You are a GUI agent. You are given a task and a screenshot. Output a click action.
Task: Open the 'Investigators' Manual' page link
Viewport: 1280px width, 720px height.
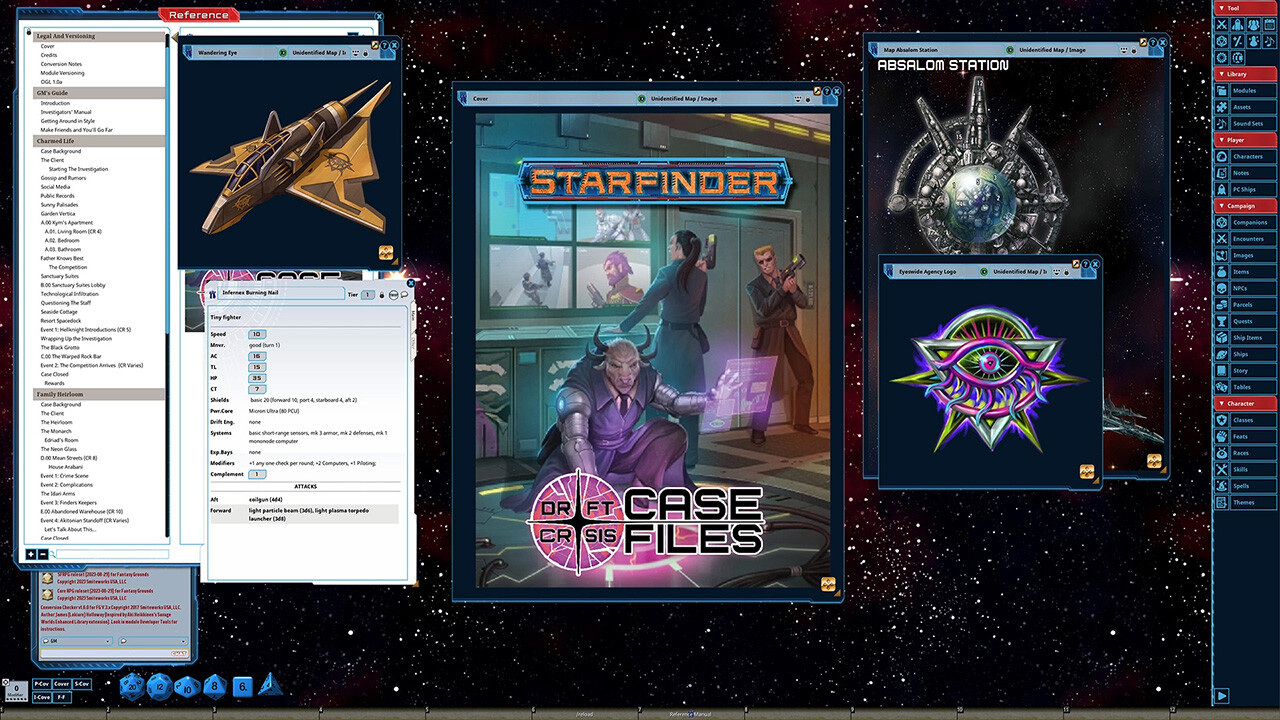point(66,112)
